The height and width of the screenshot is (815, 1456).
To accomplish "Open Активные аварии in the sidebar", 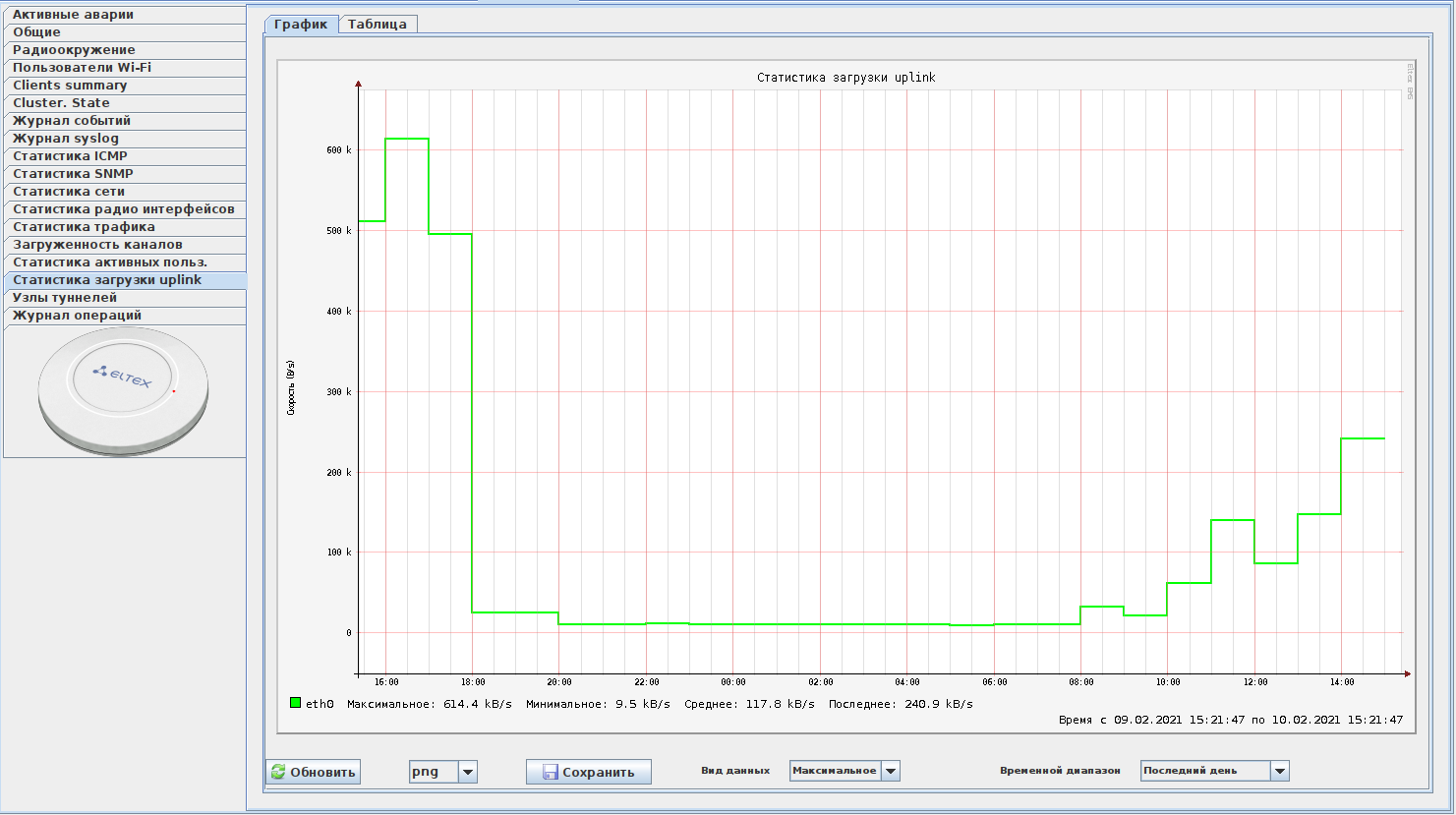I will pyautogui.click(x=125, y=15).
